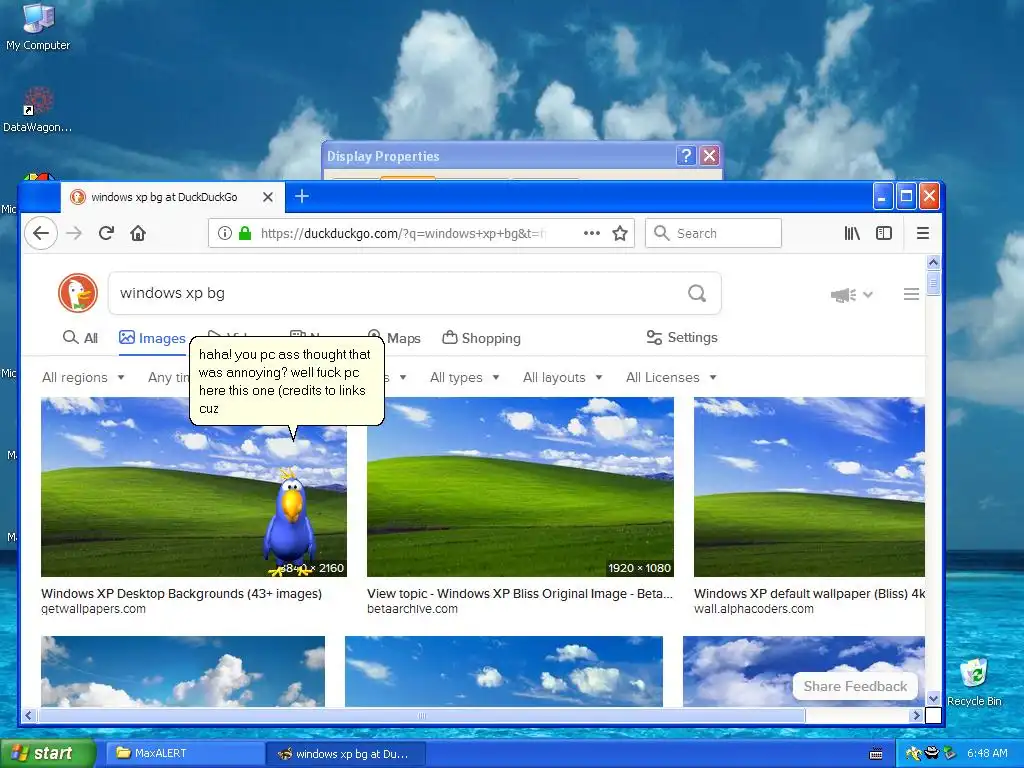Image resolution: width=1024 pixels, height=768 pixels.
Task: Click the Display Properties help question button
Action: 686,156
